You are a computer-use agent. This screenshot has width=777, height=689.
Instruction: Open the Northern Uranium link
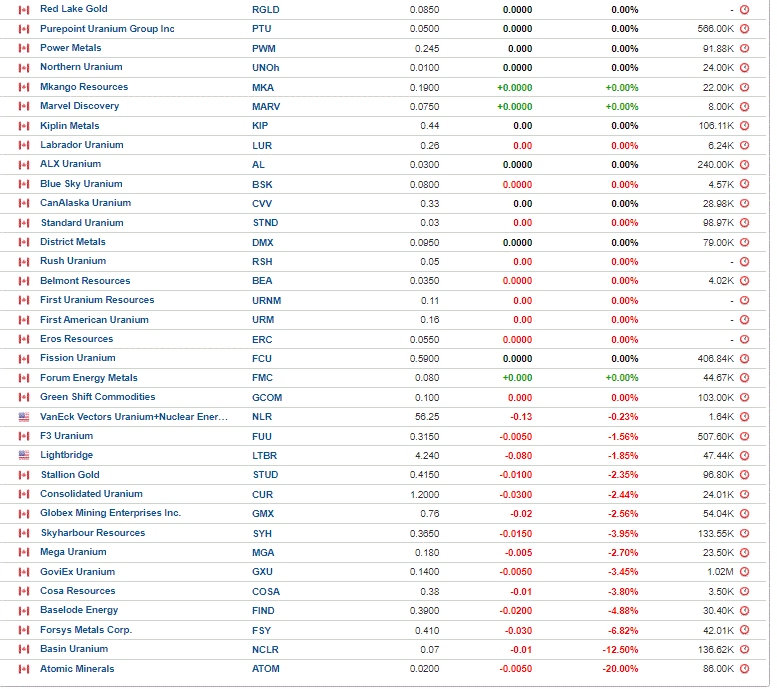click(81, 67)
